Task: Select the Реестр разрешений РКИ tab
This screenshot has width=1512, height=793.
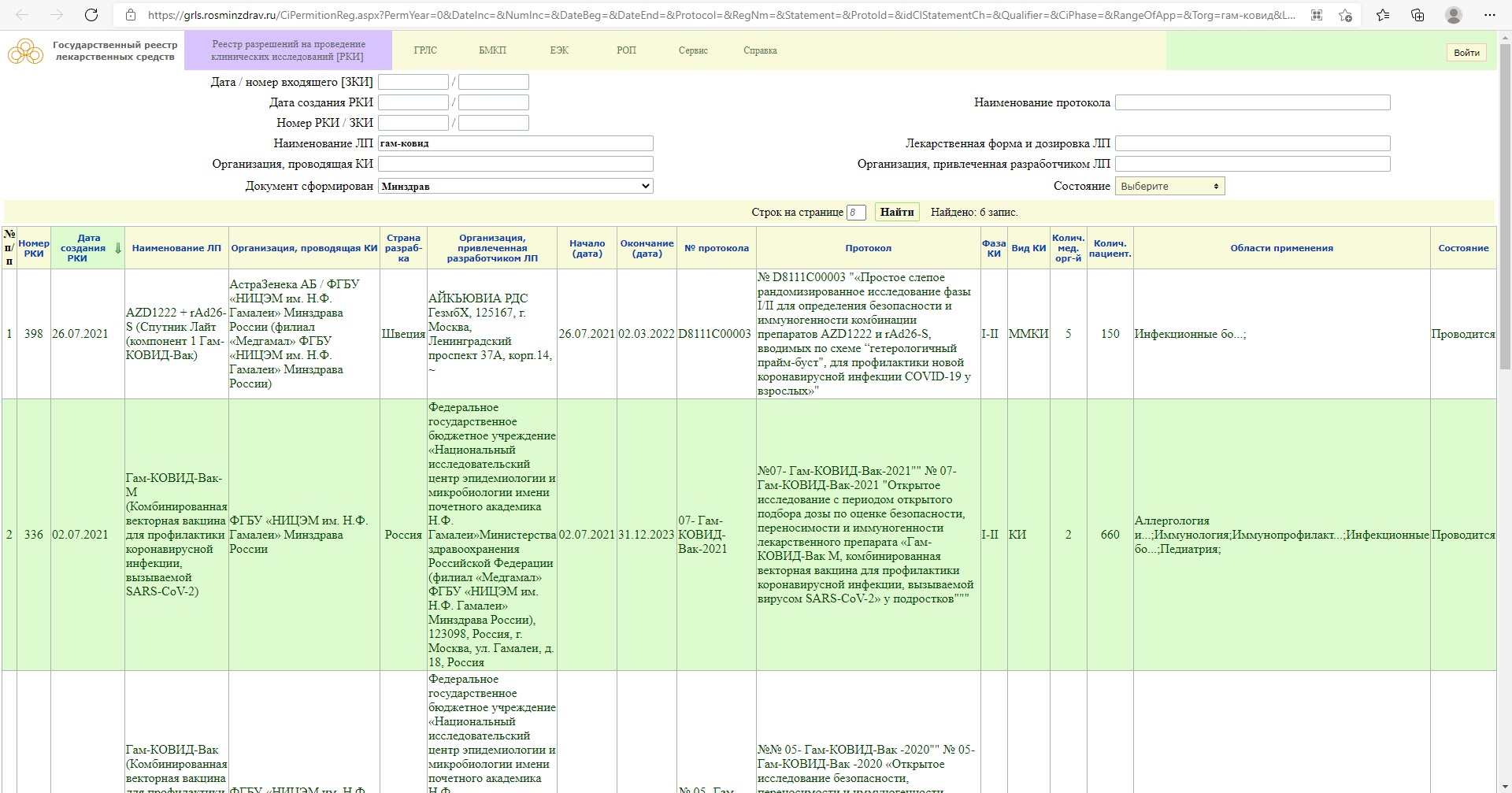Action: (288, 50)
